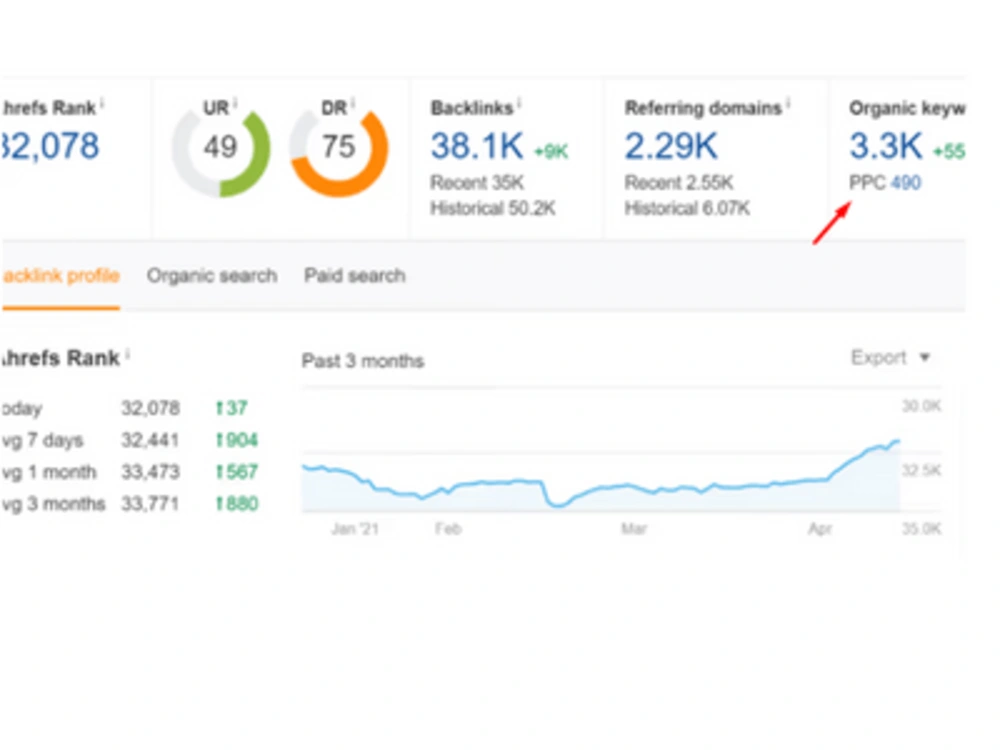The width and height of the screenshot is (1000, 750).
Task: Click the Past 3 months chart label
Action: coord(362,361)
